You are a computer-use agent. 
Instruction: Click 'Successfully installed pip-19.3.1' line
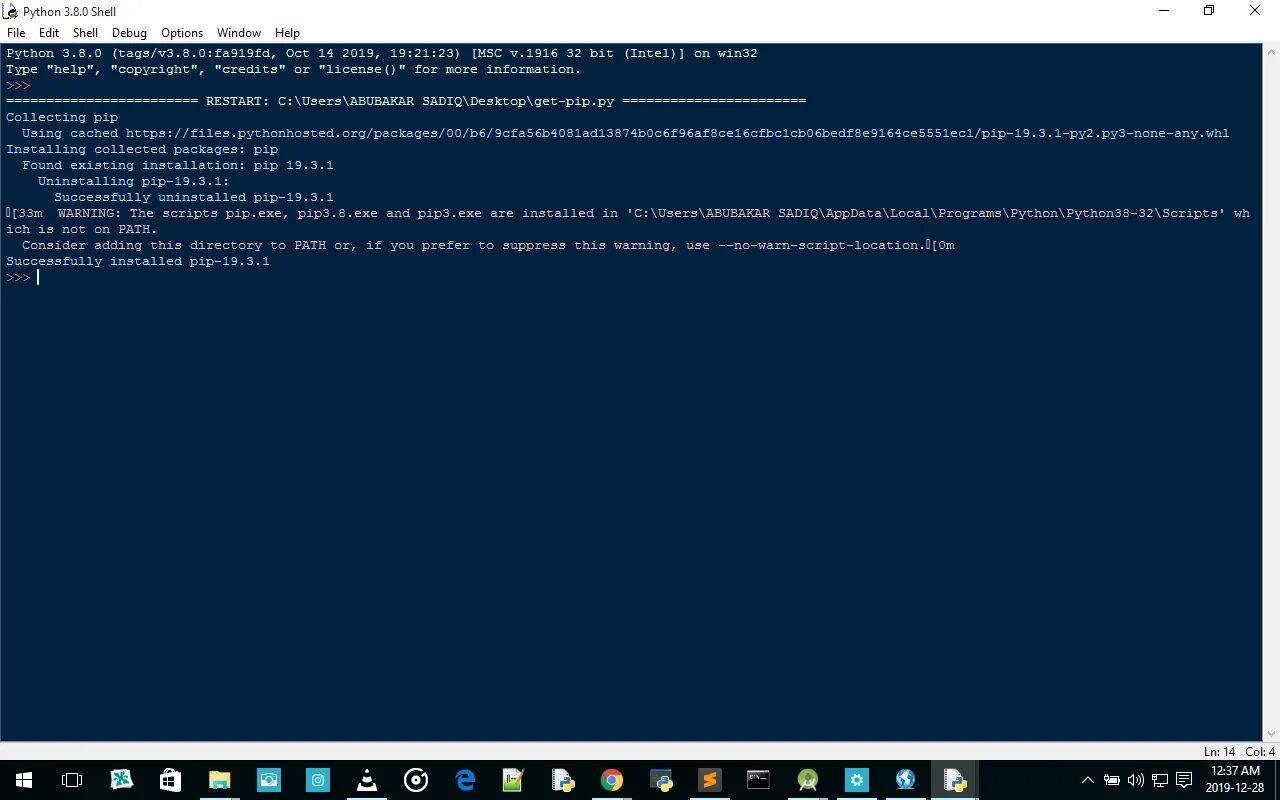[x=138, y=261]
